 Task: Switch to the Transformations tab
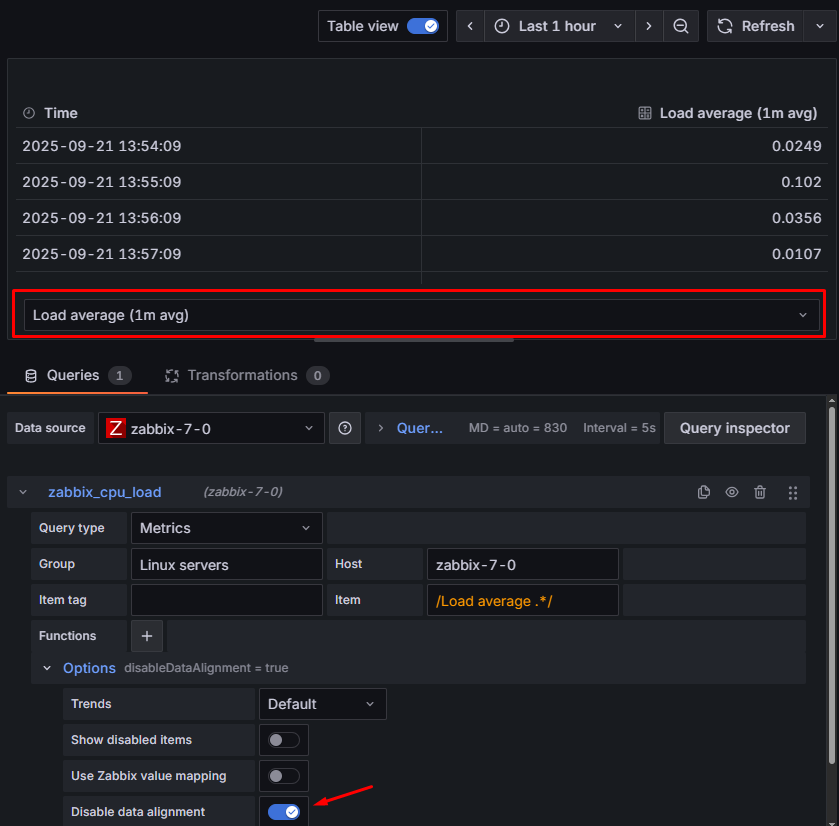click(244, 375)
